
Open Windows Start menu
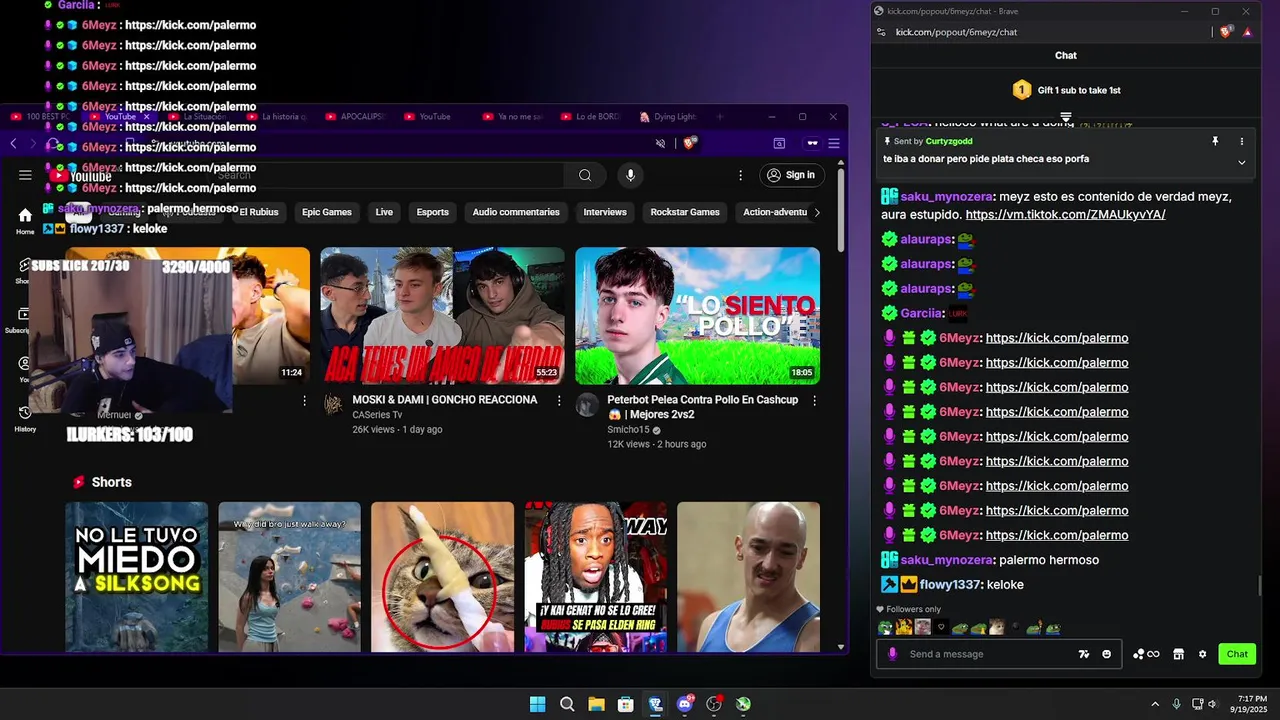pyautogui.click(x=537, y=704)
